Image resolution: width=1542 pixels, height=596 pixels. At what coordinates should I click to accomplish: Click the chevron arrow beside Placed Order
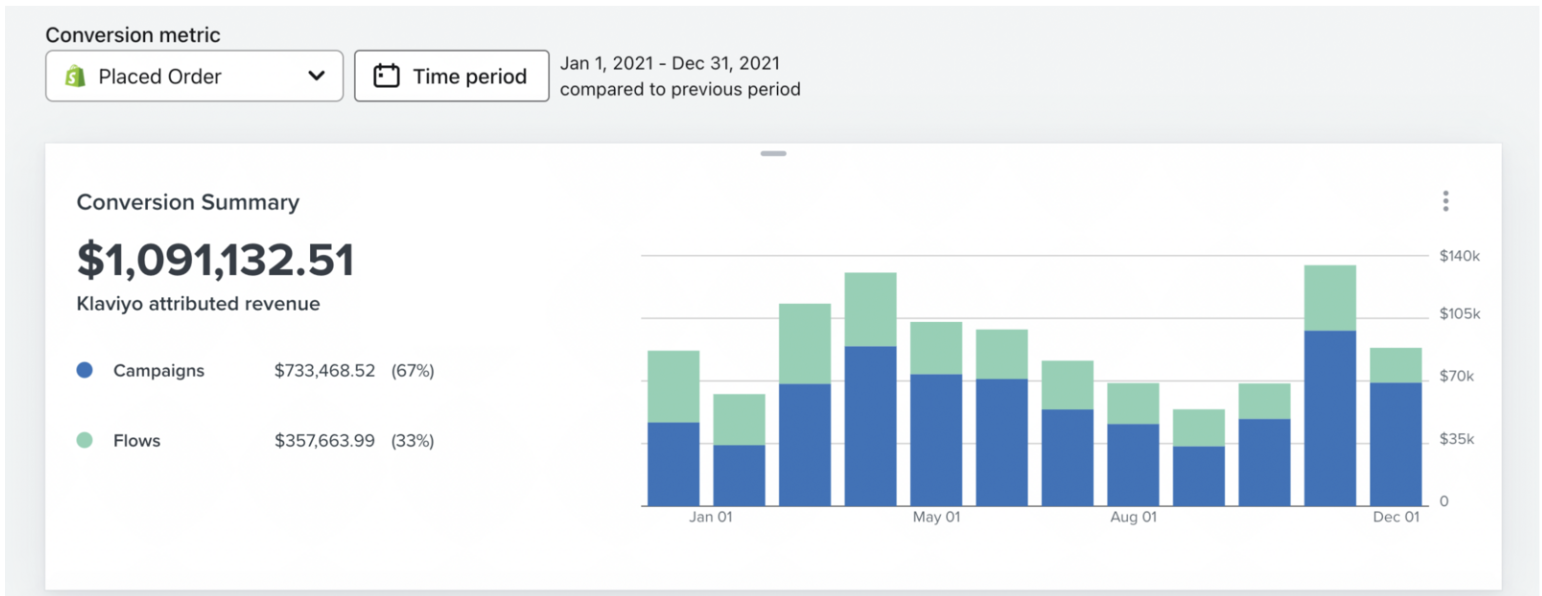[317, 76]
